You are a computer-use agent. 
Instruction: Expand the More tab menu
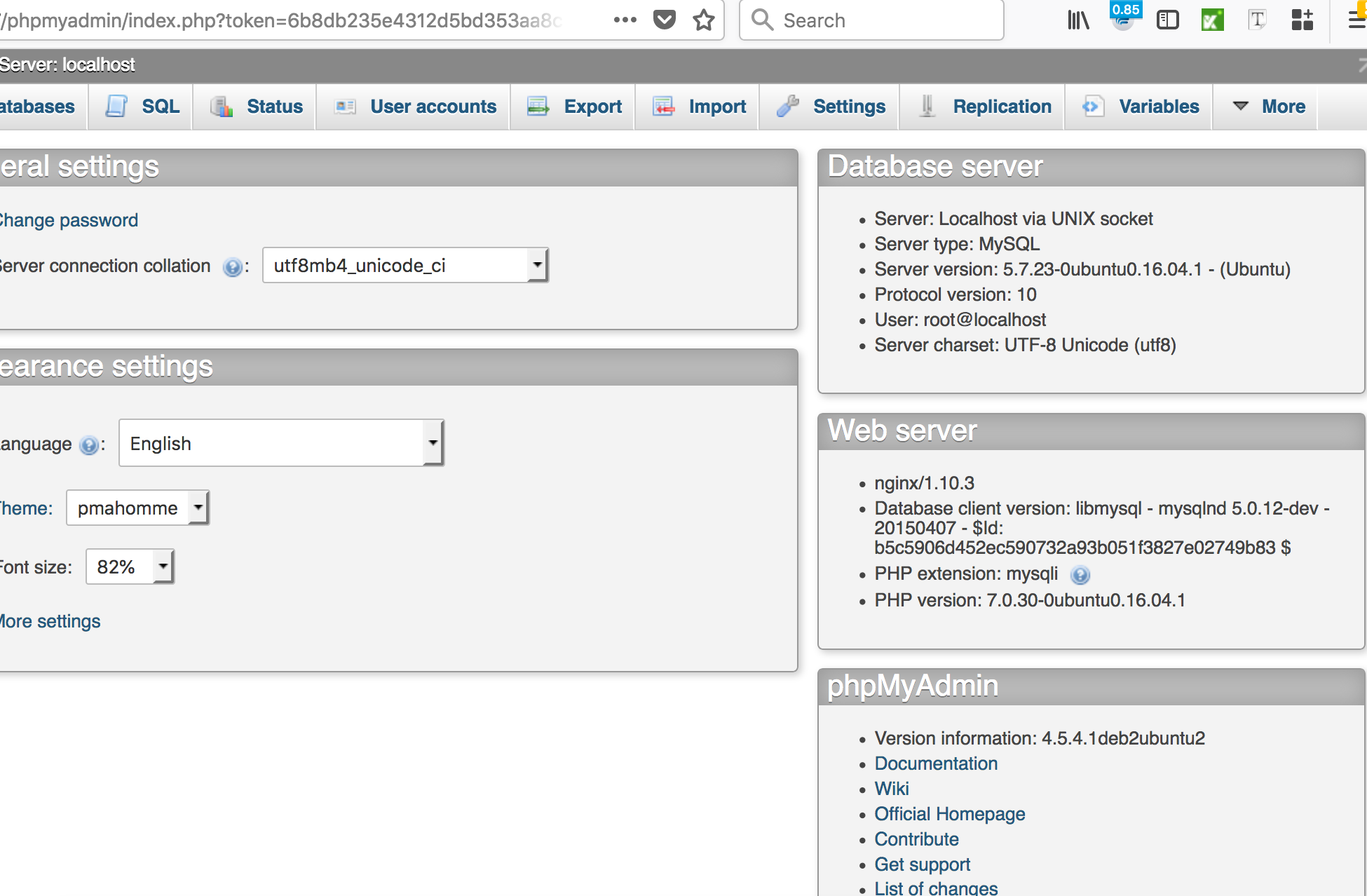[1266, 107]
